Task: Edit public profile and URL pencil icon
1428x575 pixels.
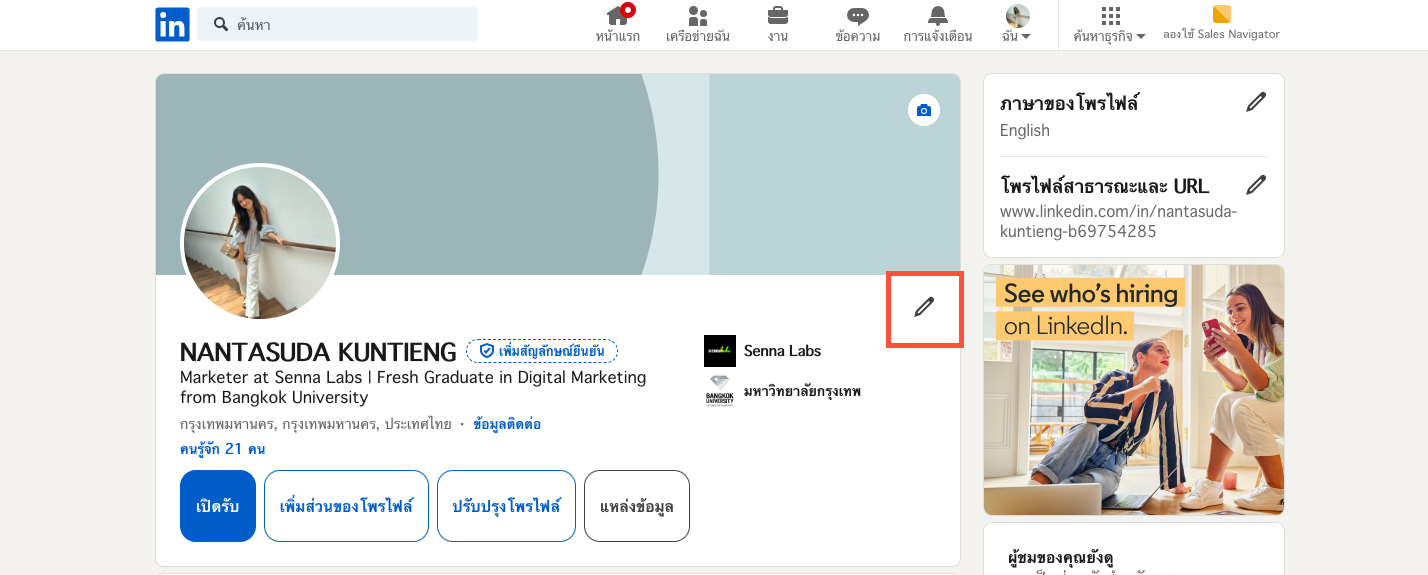Action: (x=1256, y=185)
